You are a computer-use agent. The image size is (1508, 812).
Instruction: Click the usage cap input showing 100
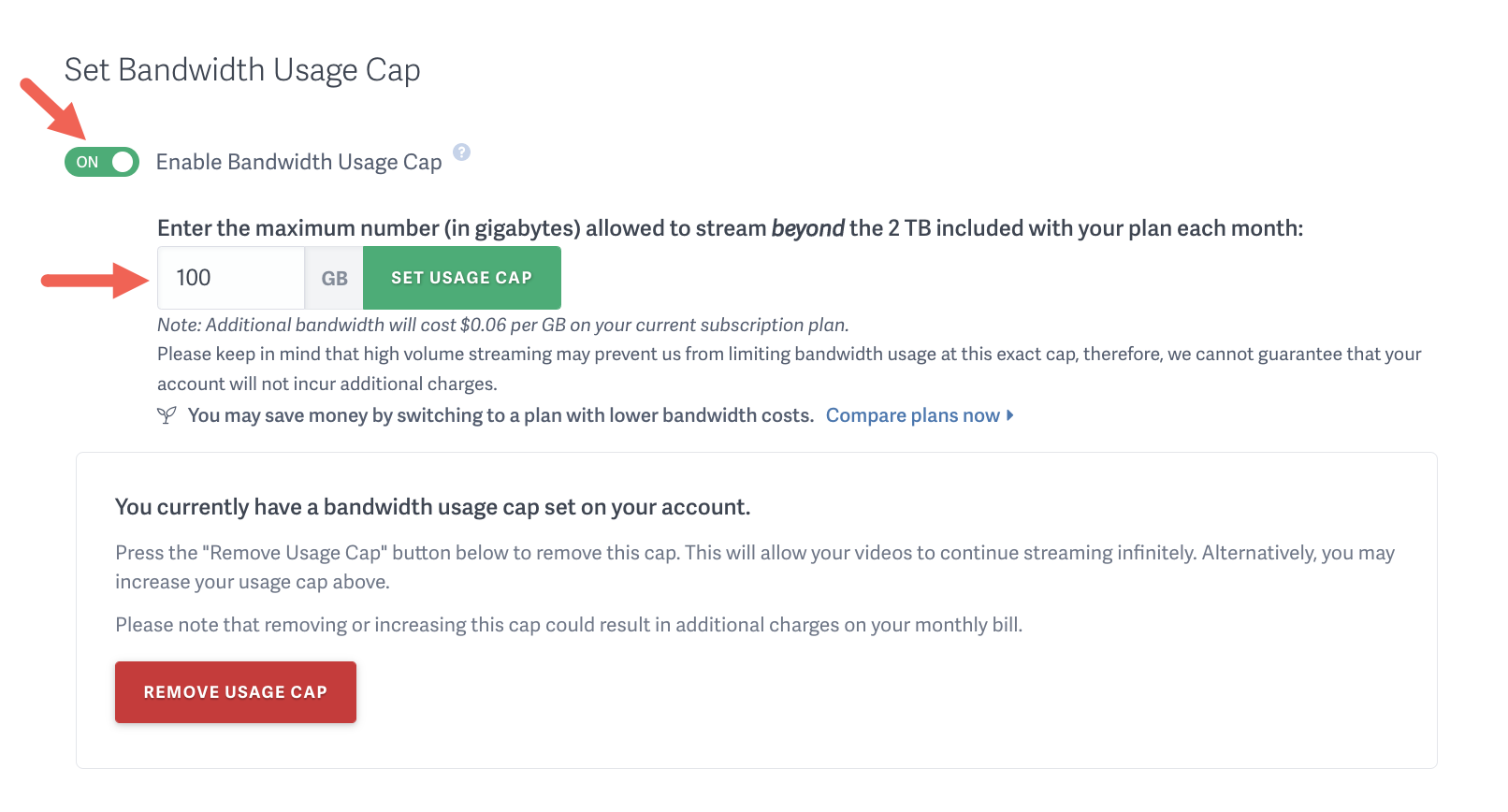pos(230,277)
